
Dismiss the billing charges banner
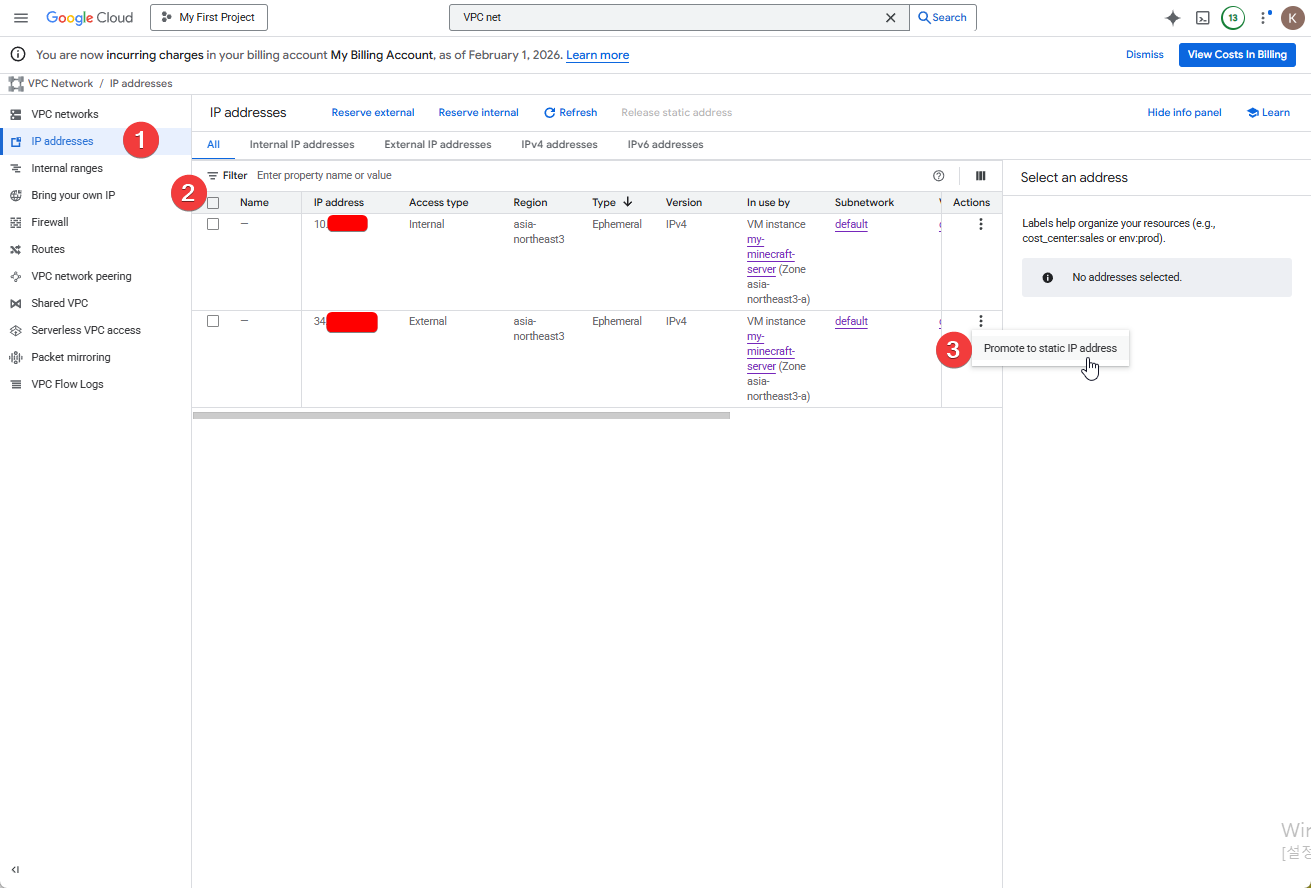point(1145,55)
